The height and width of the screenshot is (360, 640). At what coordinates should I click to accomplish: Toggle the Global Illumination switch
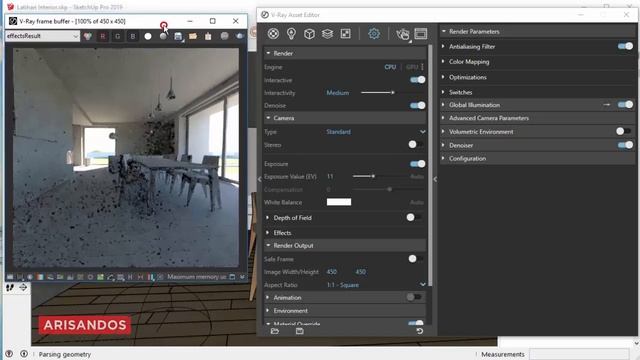(625, 105)
